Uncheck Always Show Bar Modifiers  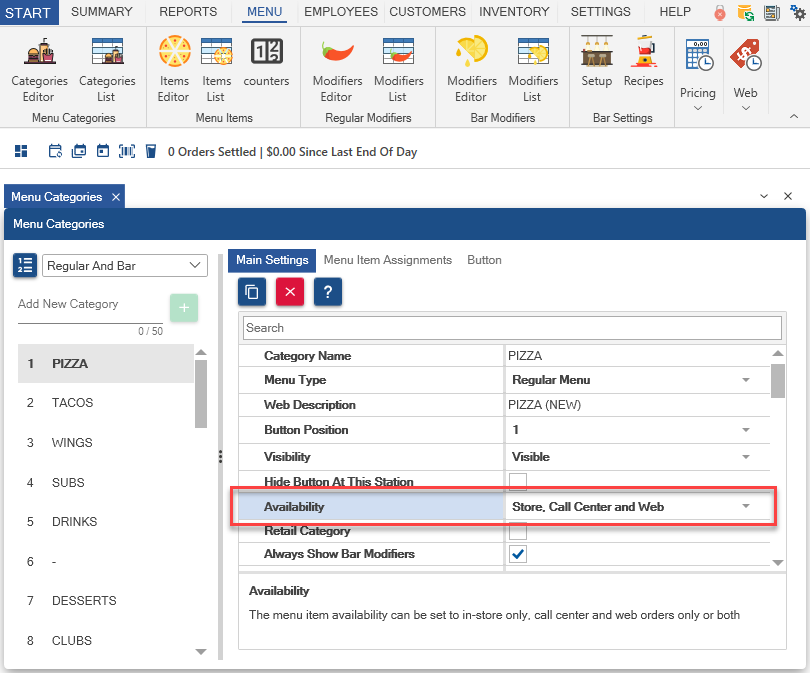518,554
